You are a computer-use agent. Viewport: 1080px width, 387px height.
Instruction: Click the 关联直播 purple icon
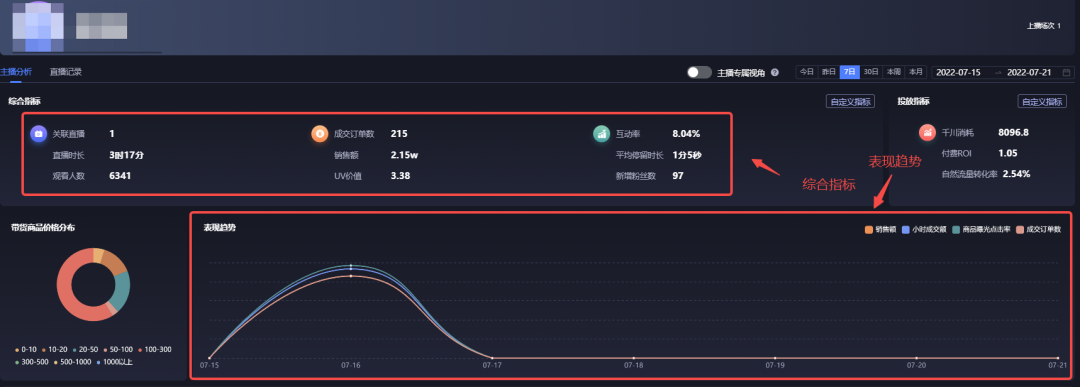pos(39,134)
